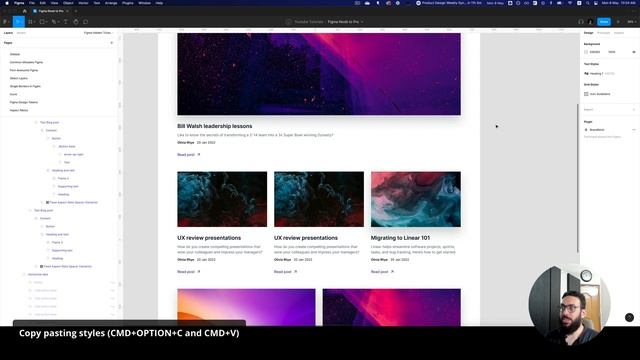Open the Figma Noob to Pro file tab
640x360 pixels.
coord(51,11)
